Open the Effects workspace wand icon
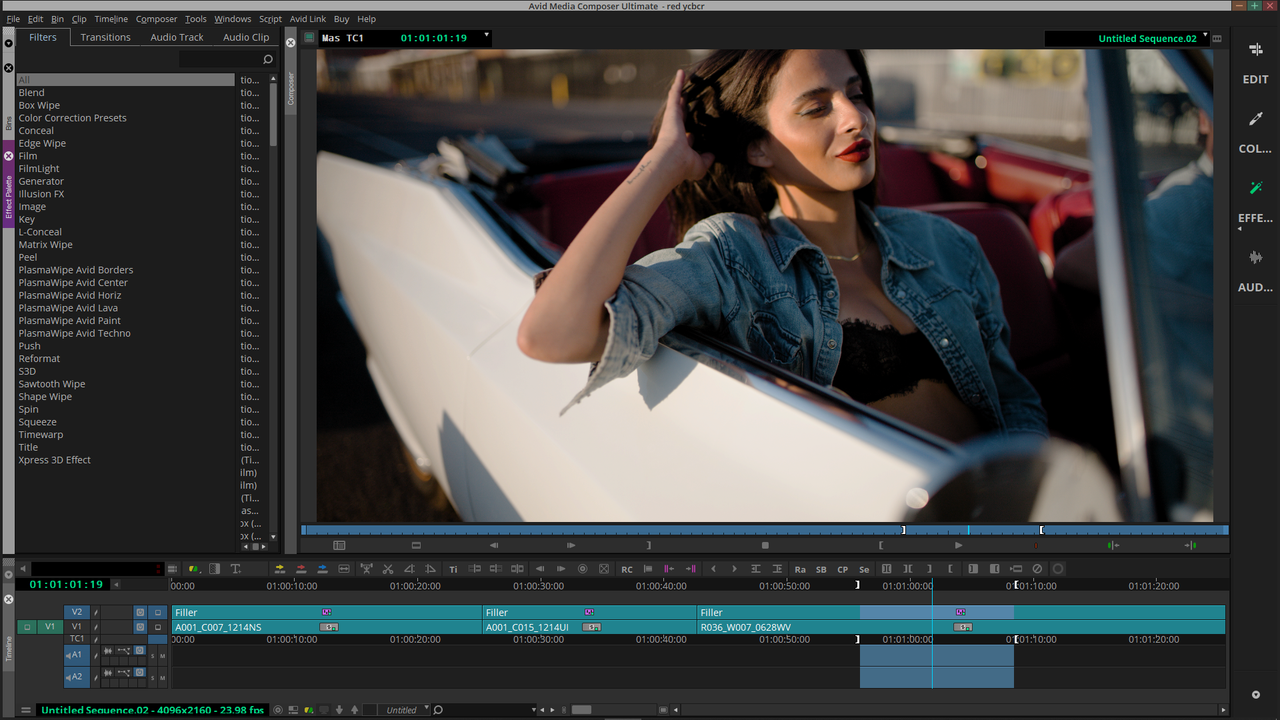This screenshot has width=1280, height=720. coord(1255,188)
